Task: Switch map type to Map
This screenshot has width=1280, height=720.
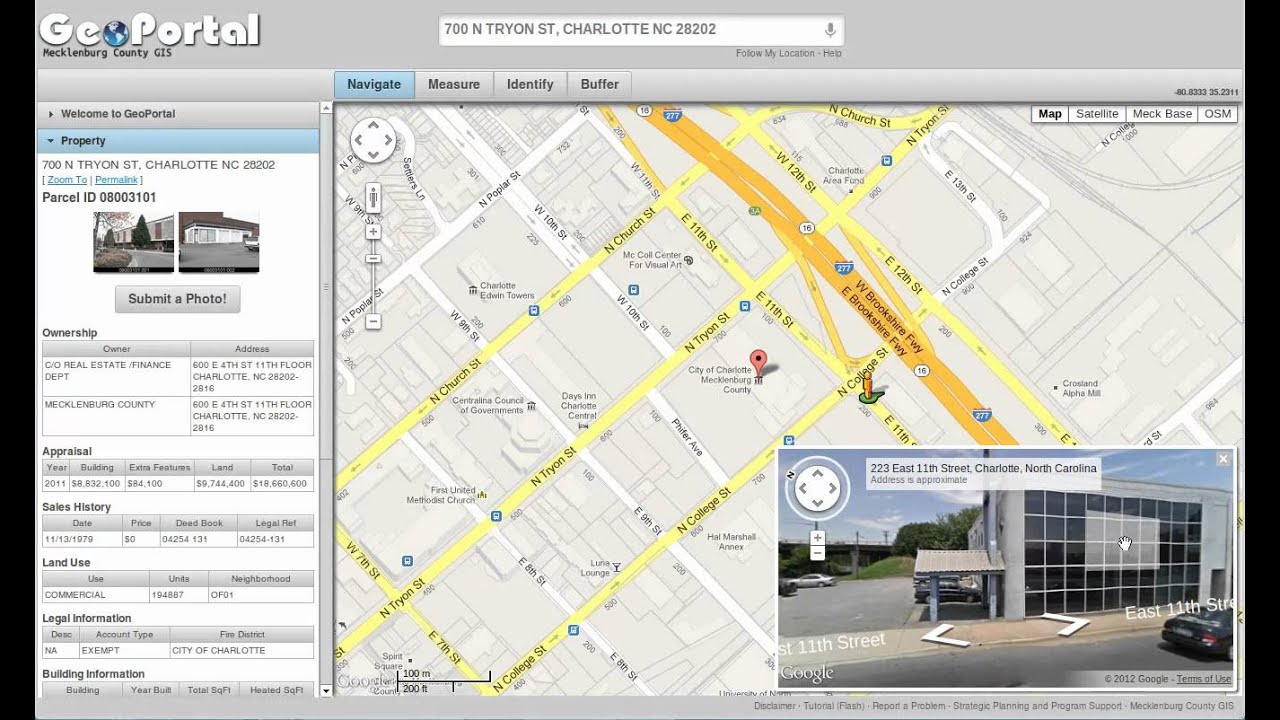Action: 1050,114
